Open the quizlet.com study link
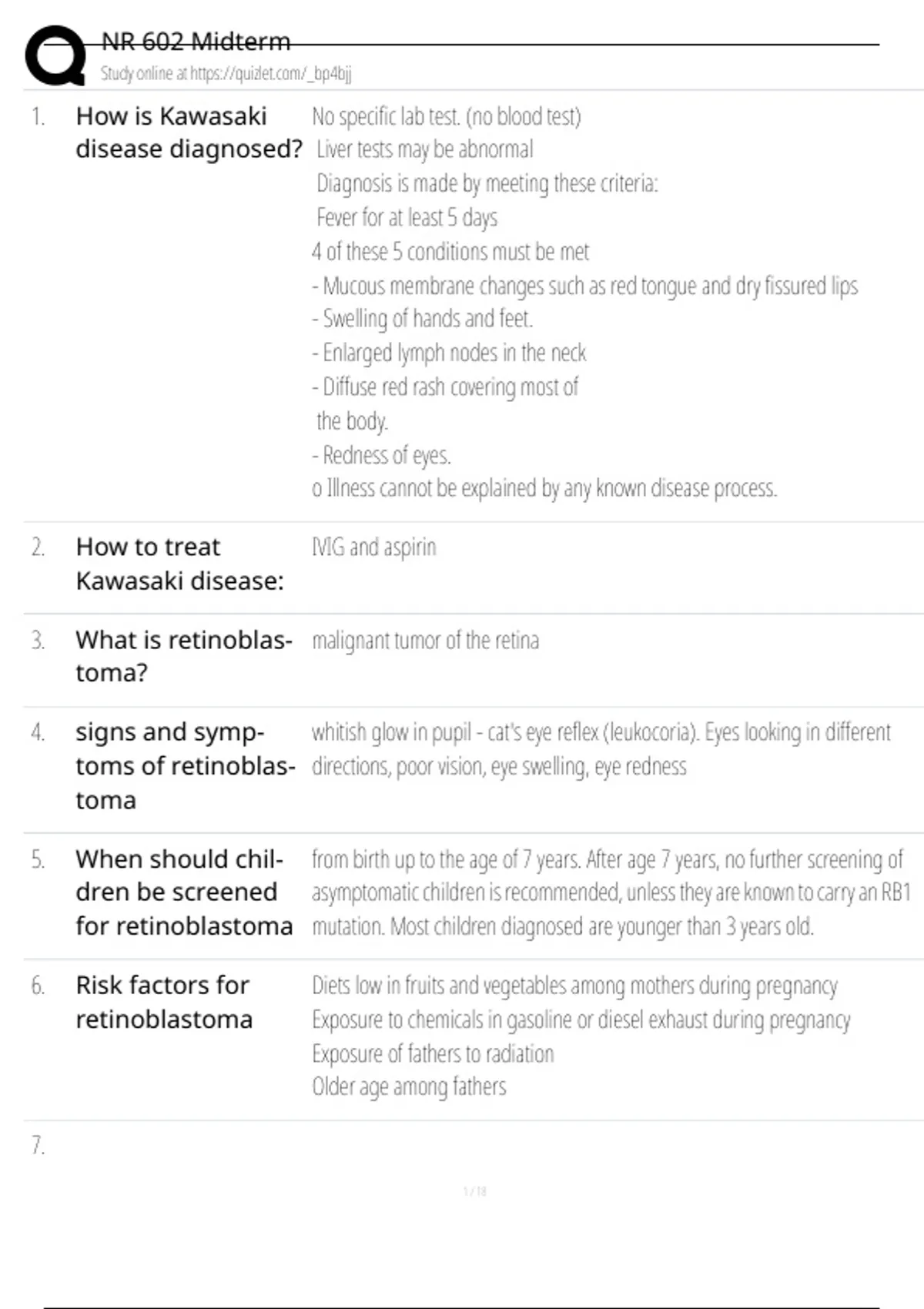 226,74
